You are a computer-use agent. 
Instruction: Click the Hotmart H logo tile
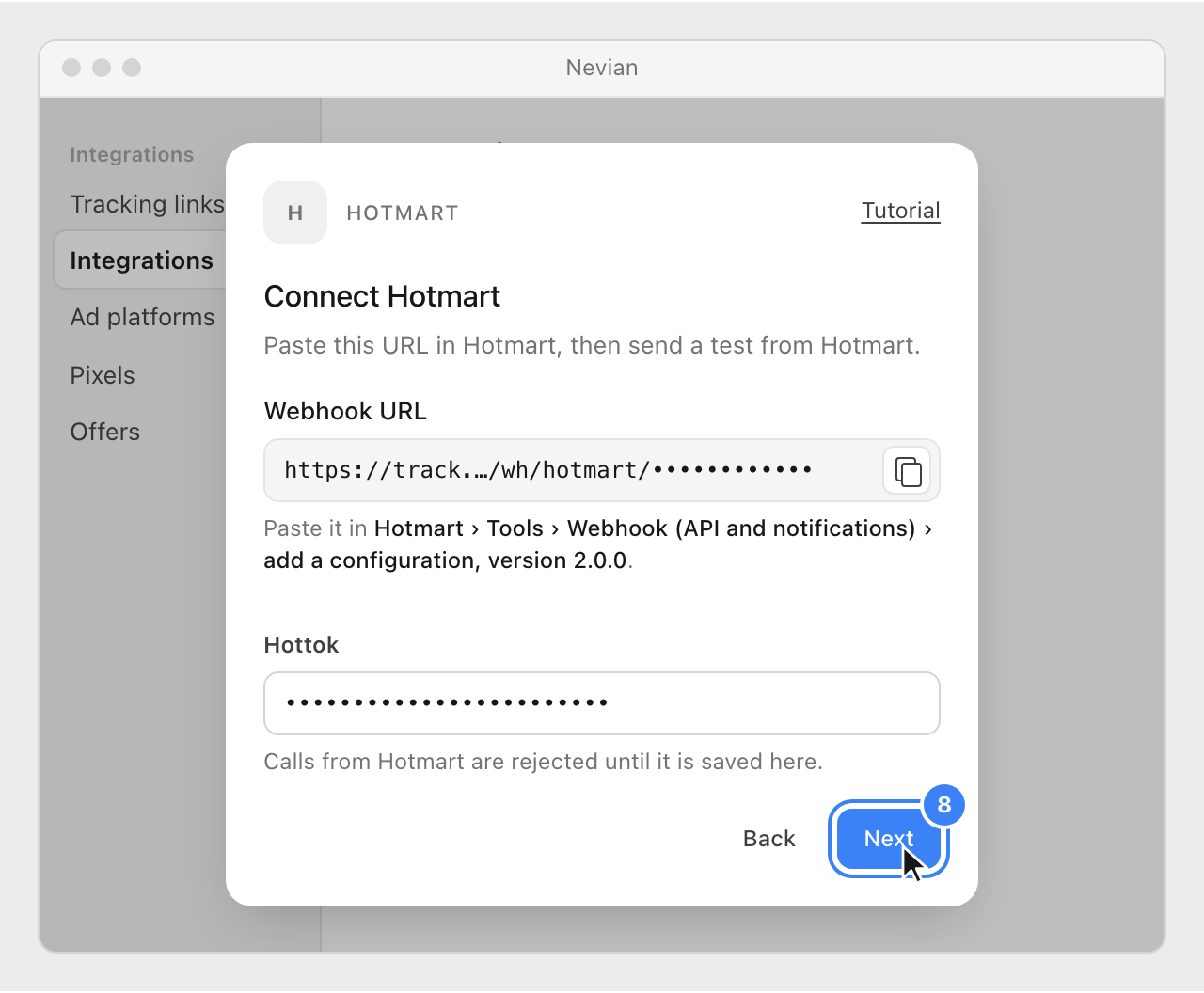pyautogui.click(x=295, y=213)
